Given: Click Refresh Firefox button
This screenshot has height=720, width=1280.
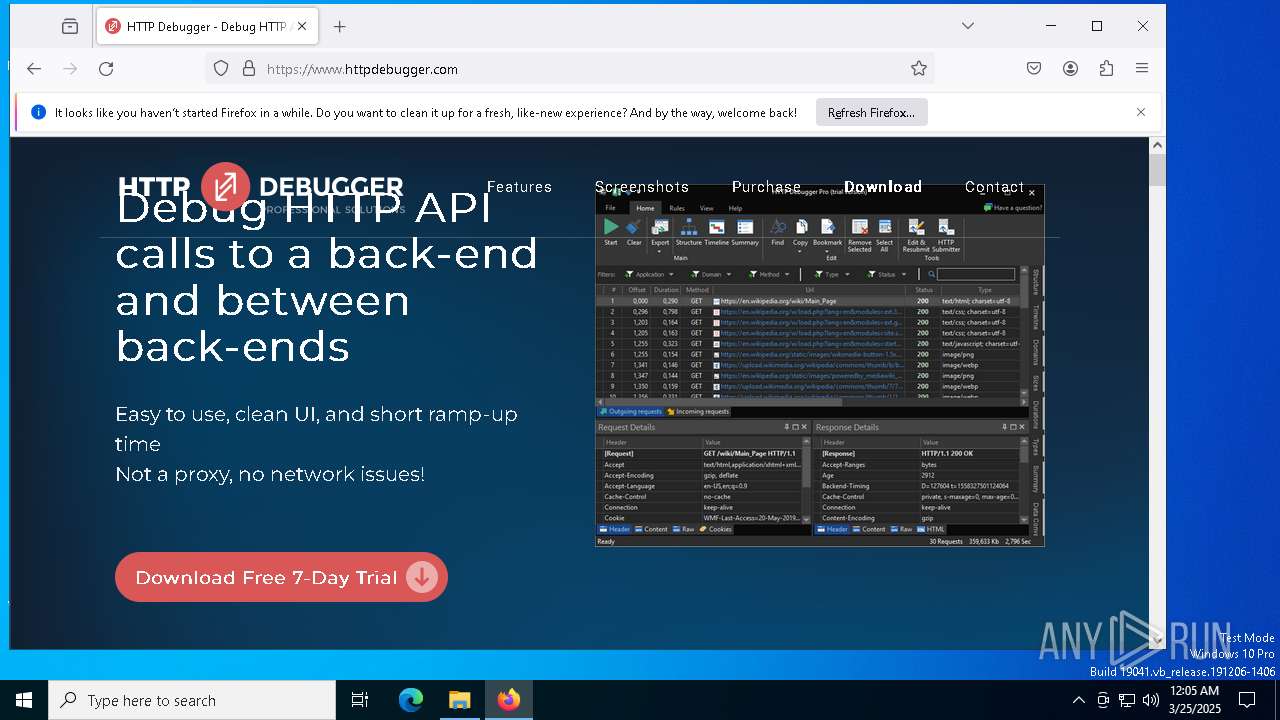Looking at the screenshot, I should (x=871, y=112).
